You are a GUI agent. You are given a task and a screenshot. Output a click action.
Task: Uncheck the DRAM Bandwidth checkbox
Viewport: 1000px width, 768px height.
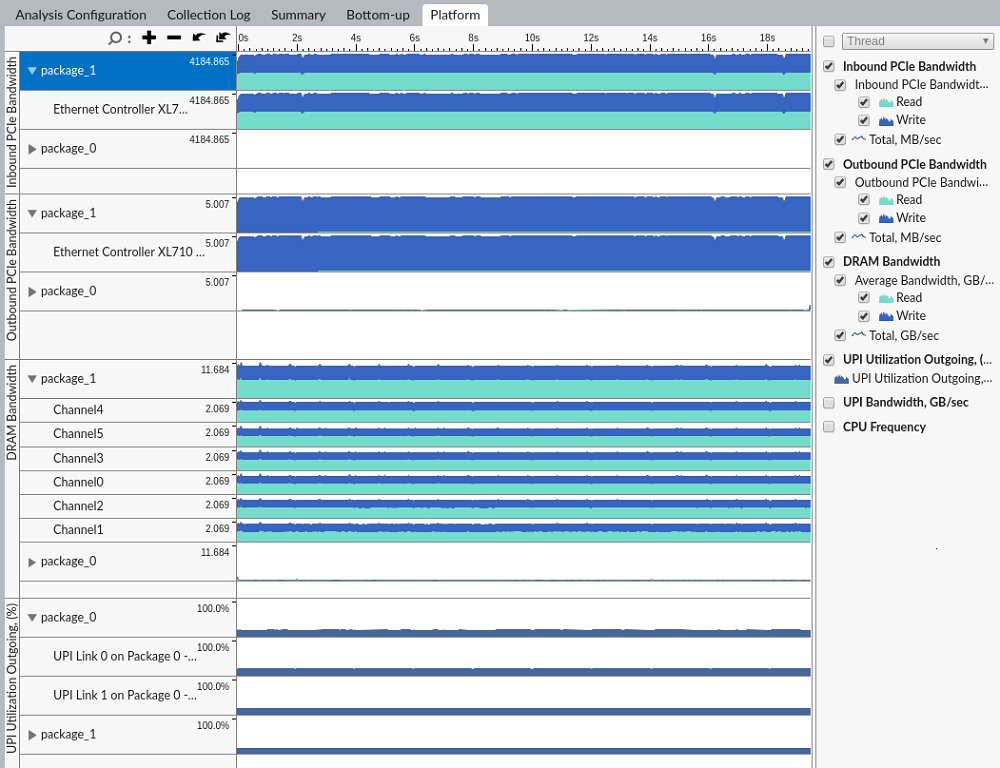[x=828, y=262]
